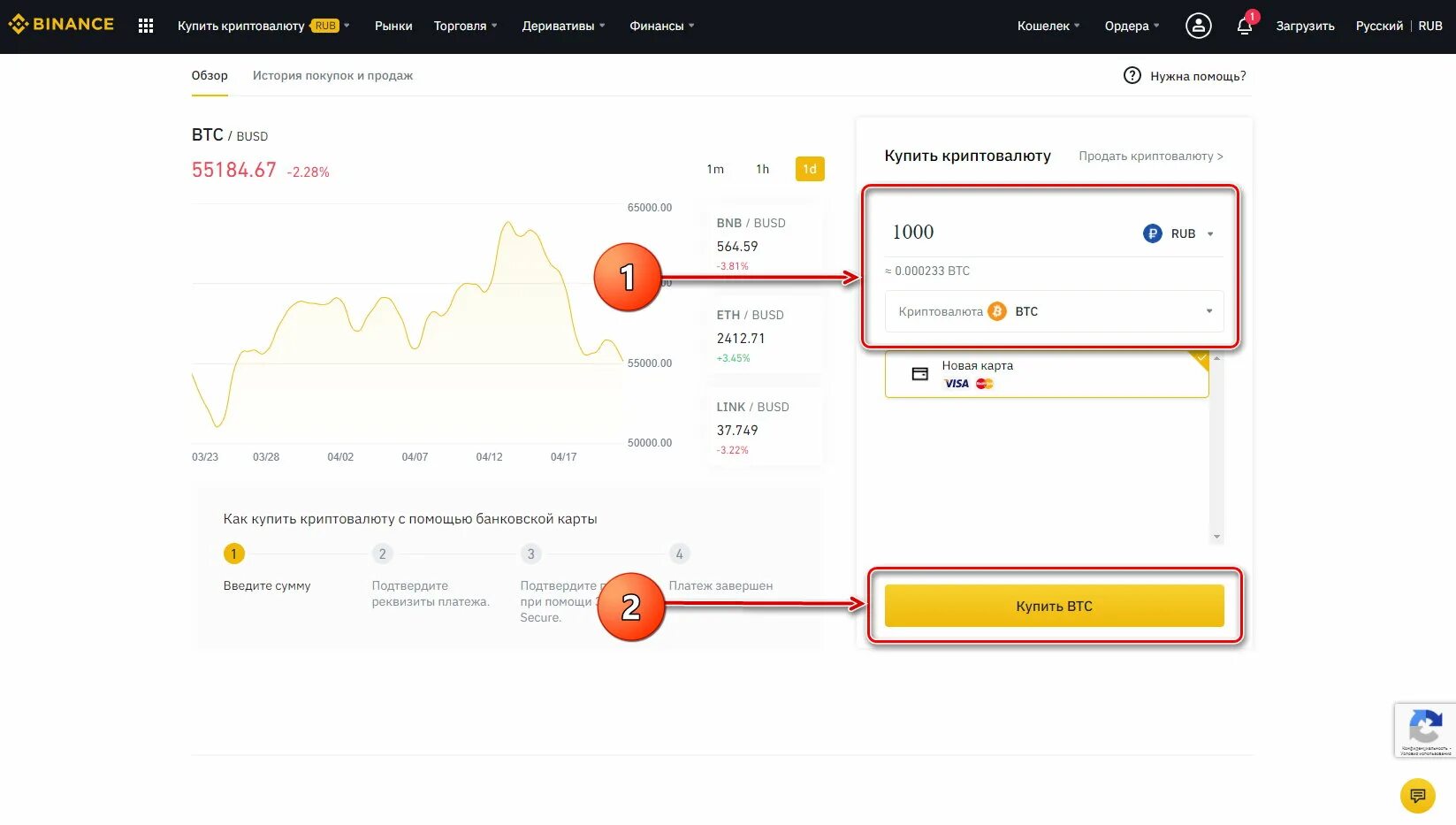Click the BTC price 55184.67
The height and width of the screenshot is (825, 1456).
click(x=234, y=170)
